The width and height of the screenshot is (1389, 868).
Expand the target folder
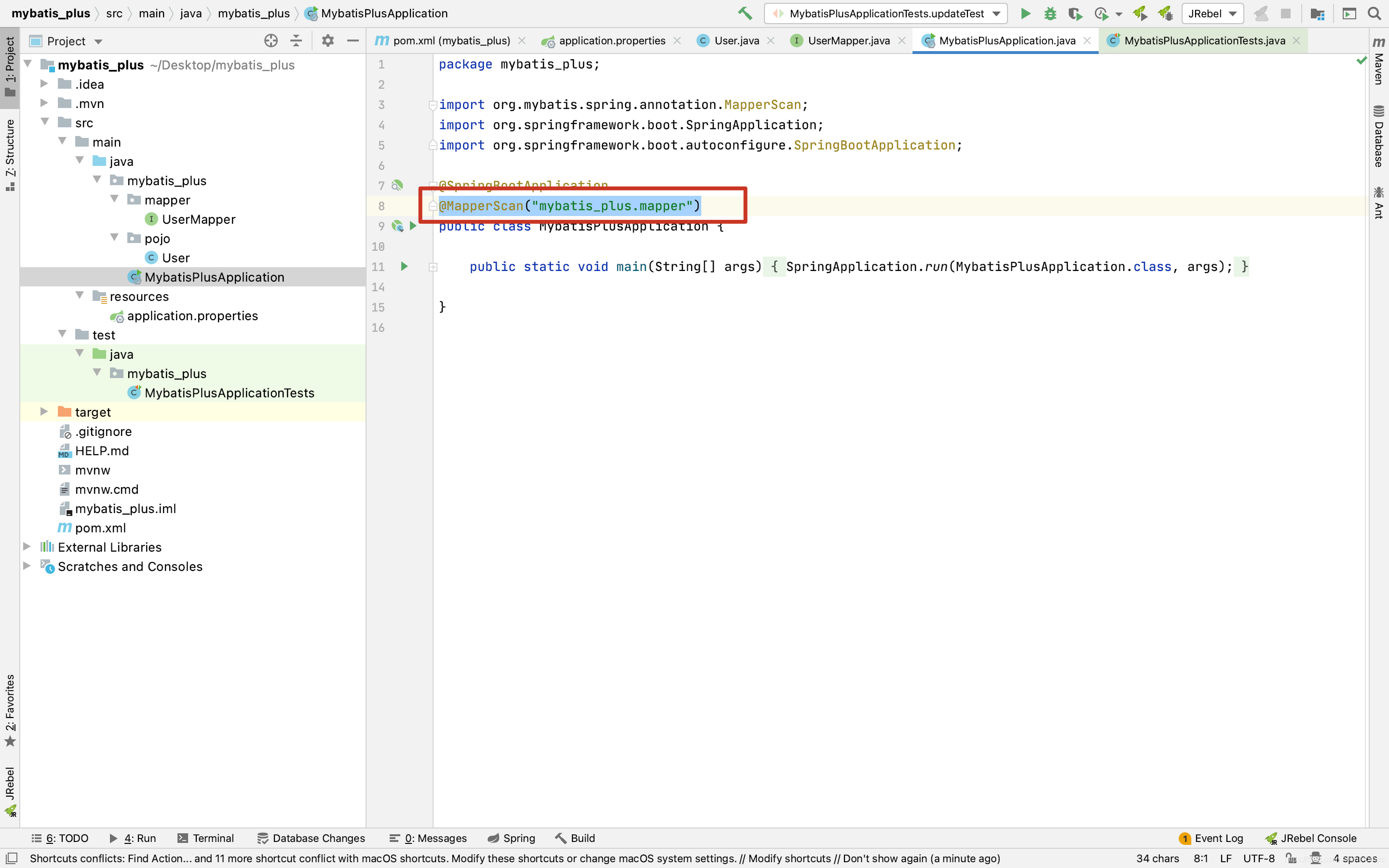click(x=44, y=412)
